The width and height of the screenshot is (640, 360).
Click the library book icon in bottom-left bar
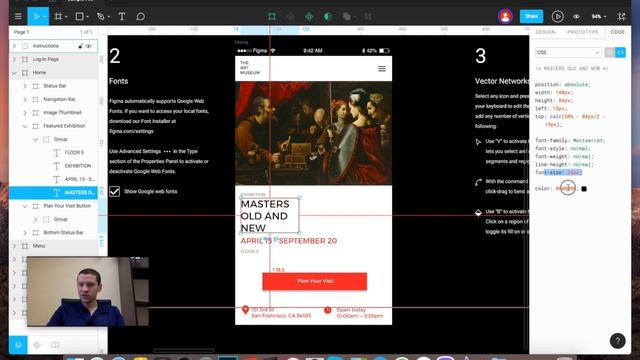tap(55, 345)
